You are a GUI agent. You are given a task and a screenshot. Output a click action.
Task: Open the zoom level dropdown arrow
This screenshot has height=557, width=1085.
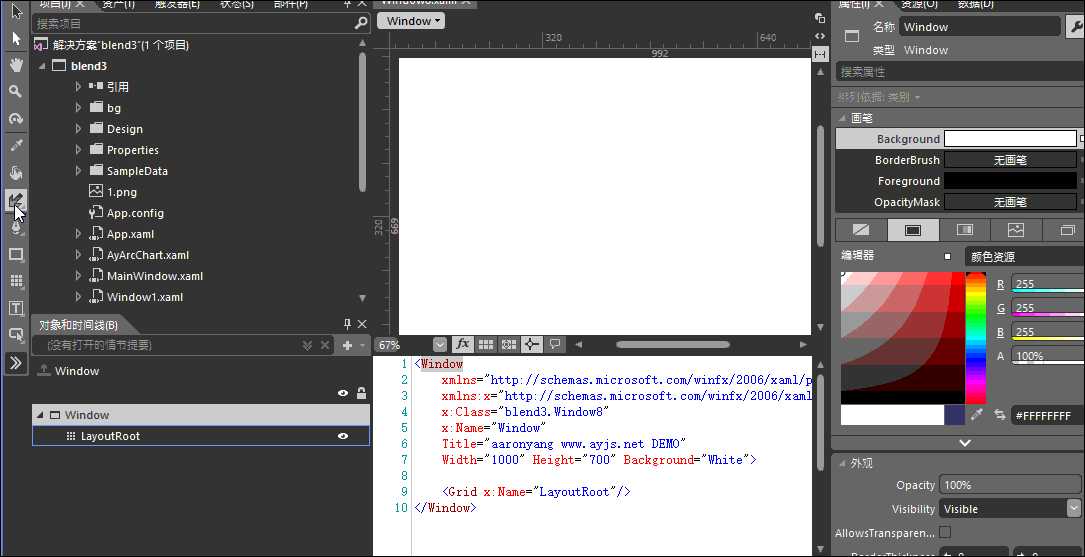[x=440, y=345]
